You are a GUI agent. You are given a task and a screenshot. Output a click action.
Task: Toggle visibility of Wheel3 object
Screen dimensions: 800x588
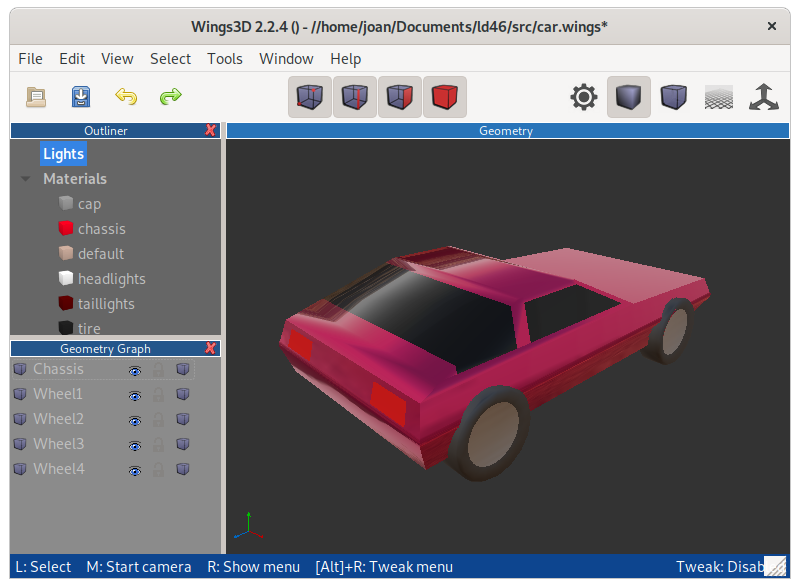(135, 446)
